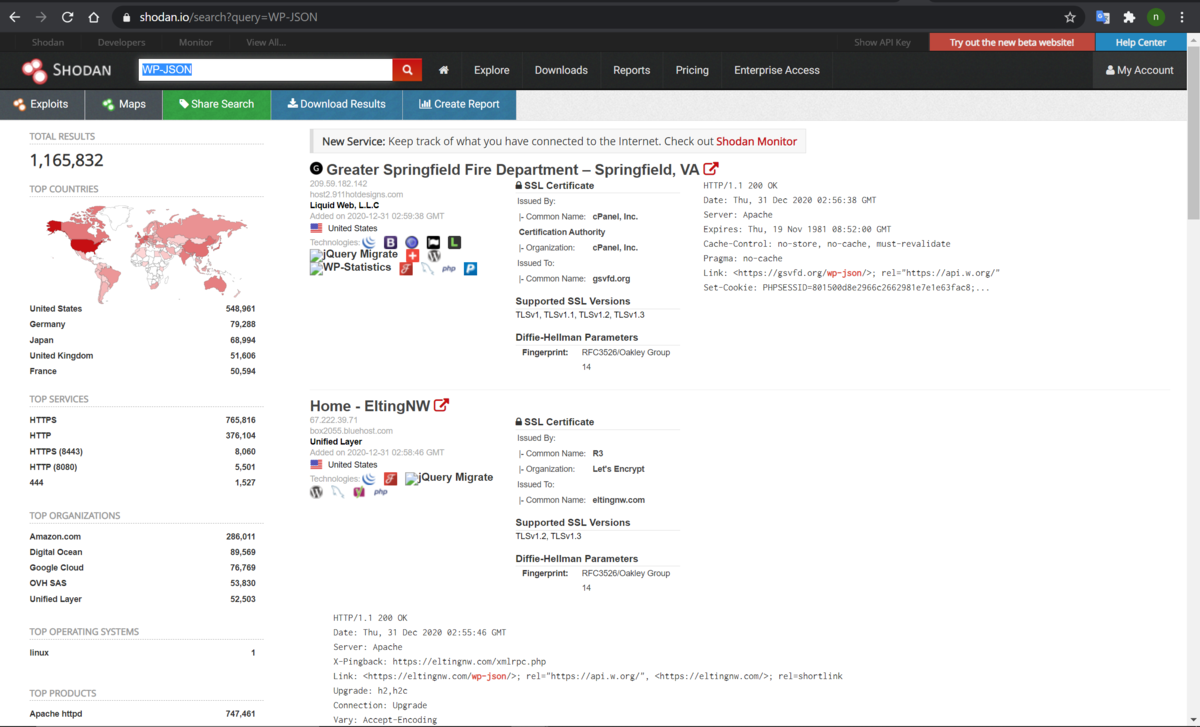Click the browser home button

pos(93,17)
